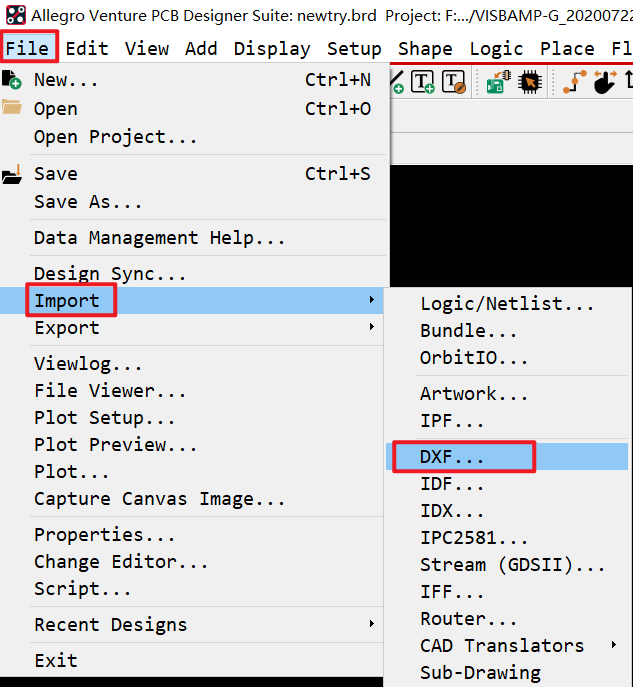Click the Add Text toolbar icon
This screenshot has width=633, height=687.
click(423, 83)
